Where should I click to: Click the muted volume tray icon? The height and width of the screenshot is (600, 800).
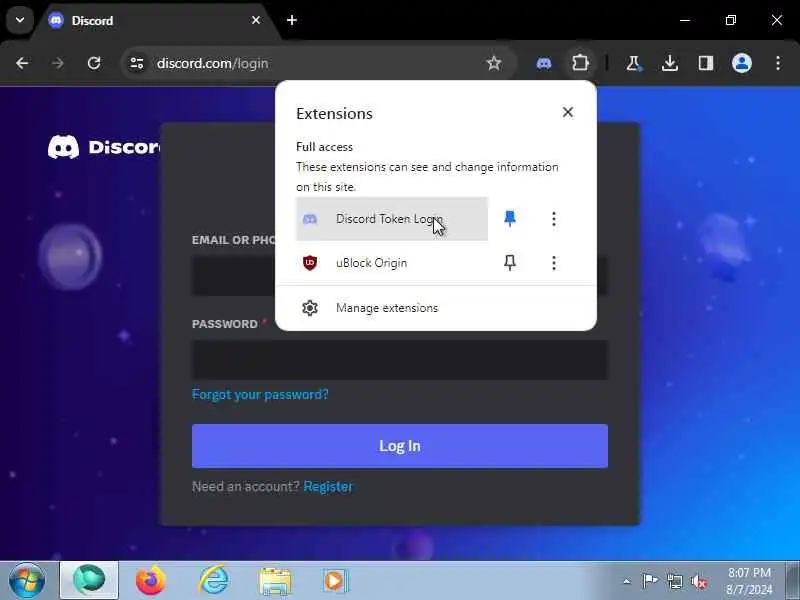[698, 581]
